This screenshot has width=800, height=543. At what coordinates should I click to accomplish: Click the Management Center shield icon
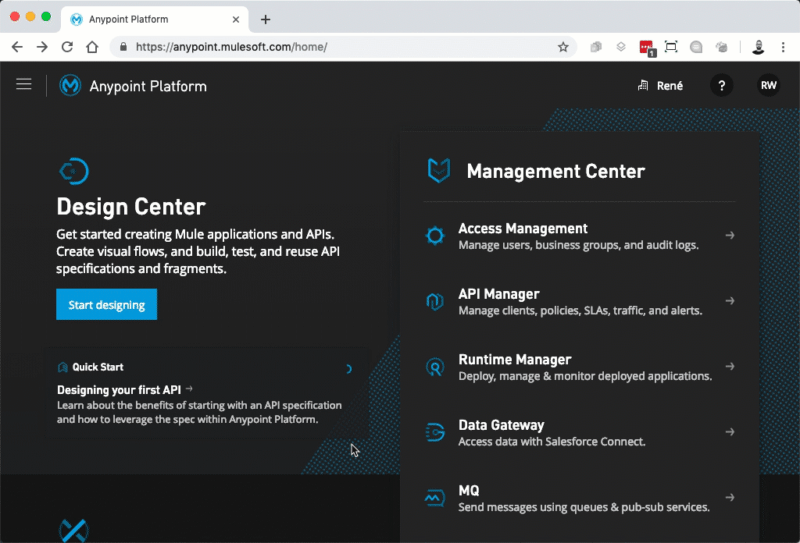[439, 170]
